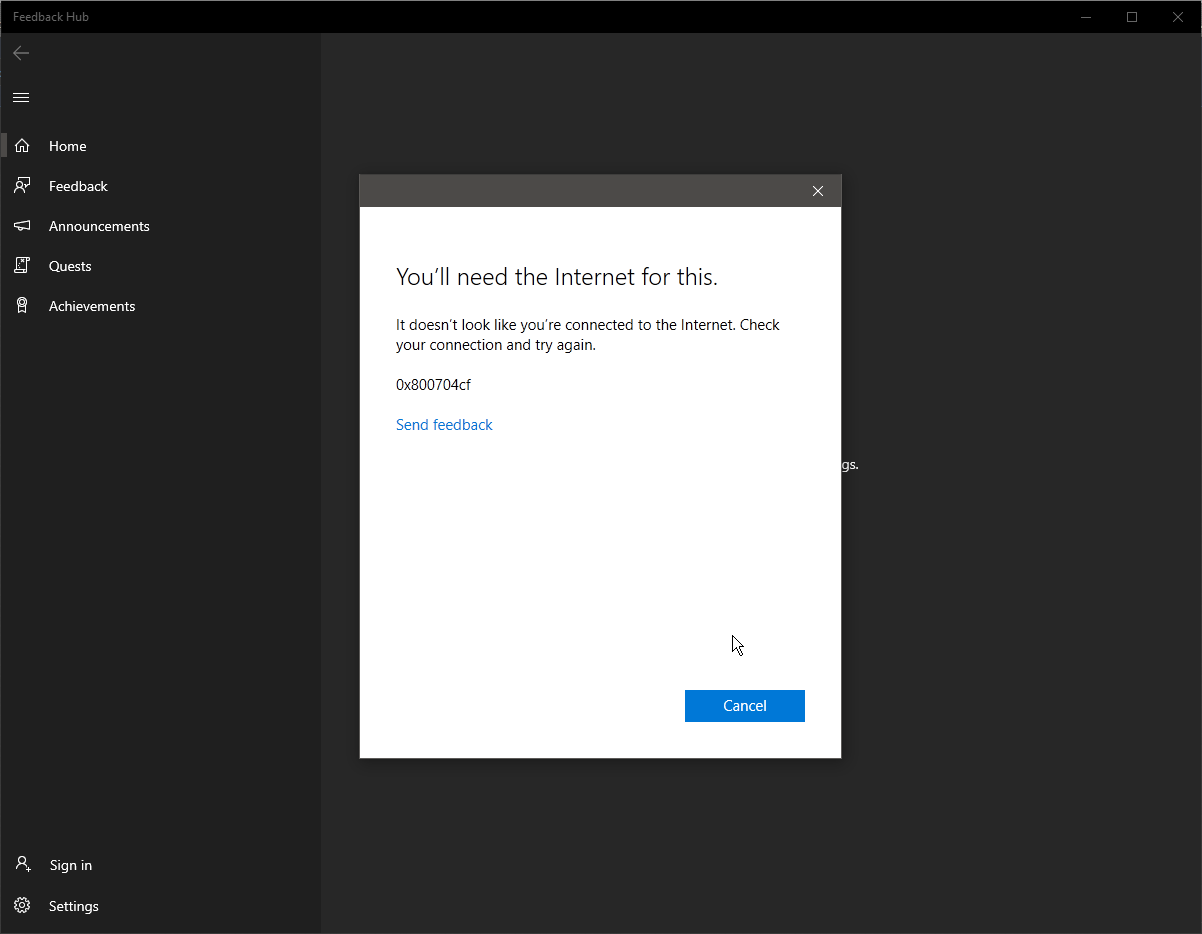Click the Feedback Hub title bar label
Image resolution: width=1202 pixels, height=934 pixels.
50,16
